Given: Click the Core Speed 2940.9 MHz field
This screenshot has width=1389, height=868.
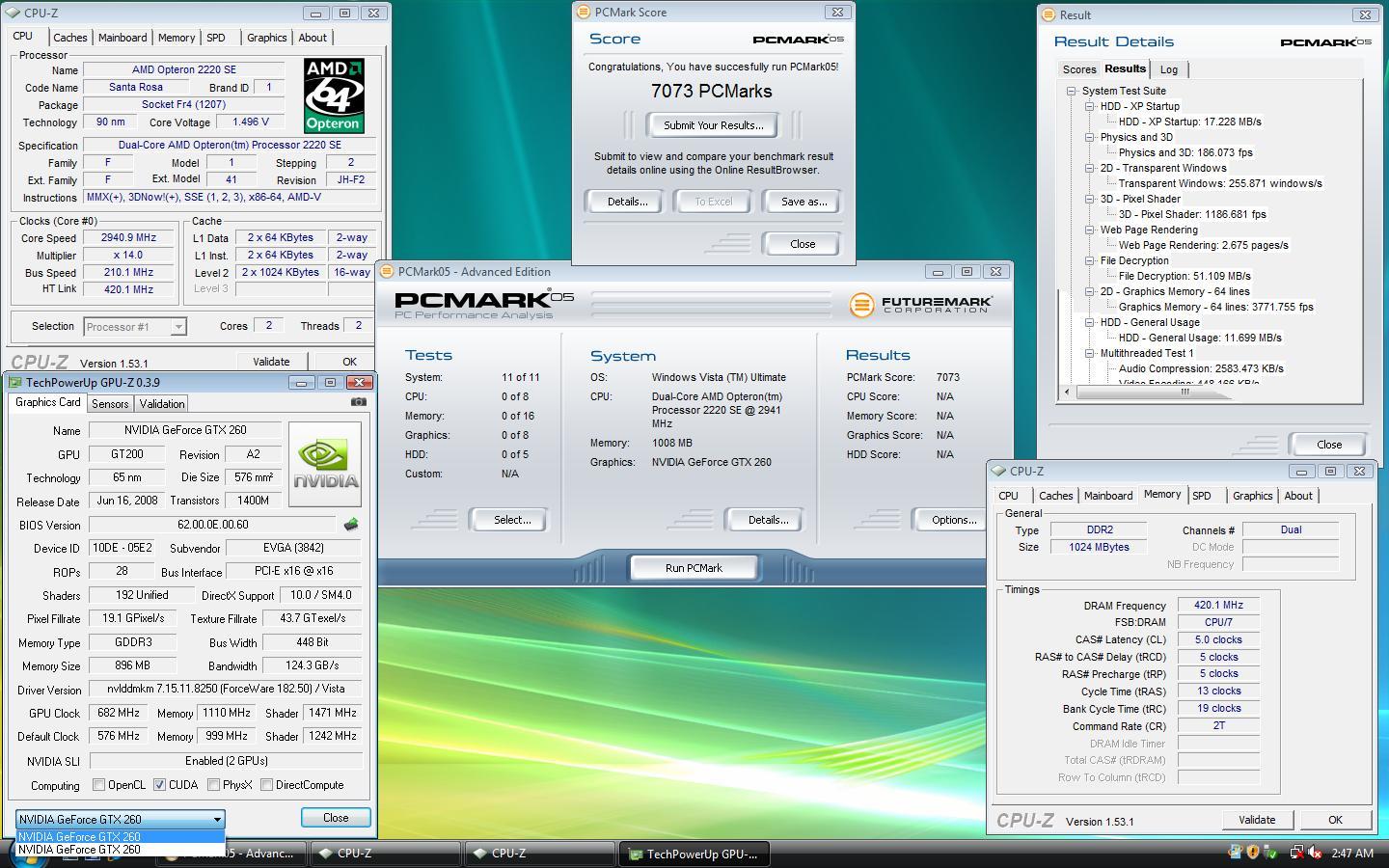Looking at the screenshot, I should click(128, 237).
